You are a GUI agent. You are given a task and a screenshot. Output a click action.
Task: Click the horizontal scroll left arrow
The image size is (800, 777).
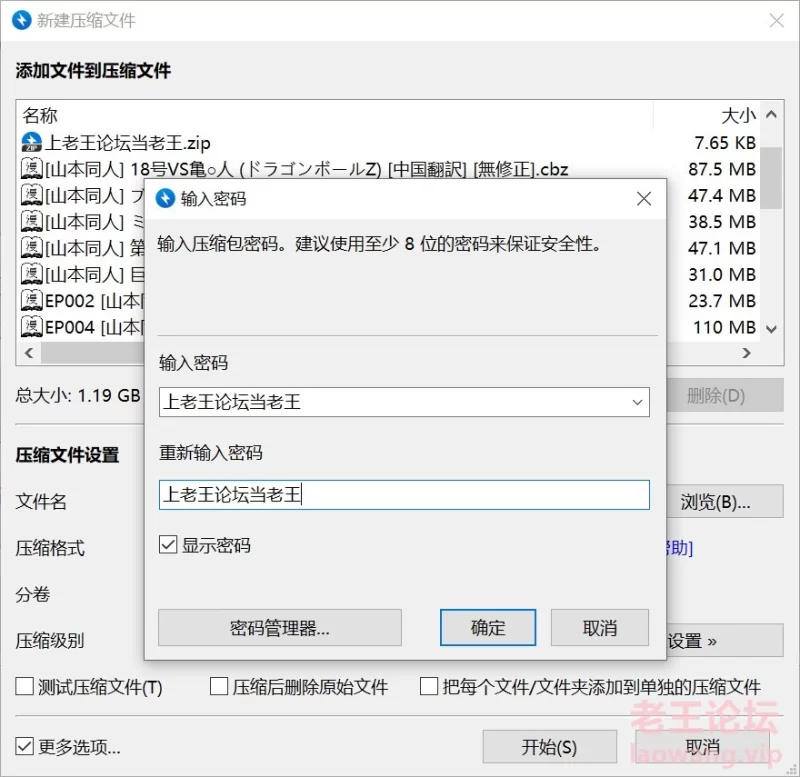29,353
